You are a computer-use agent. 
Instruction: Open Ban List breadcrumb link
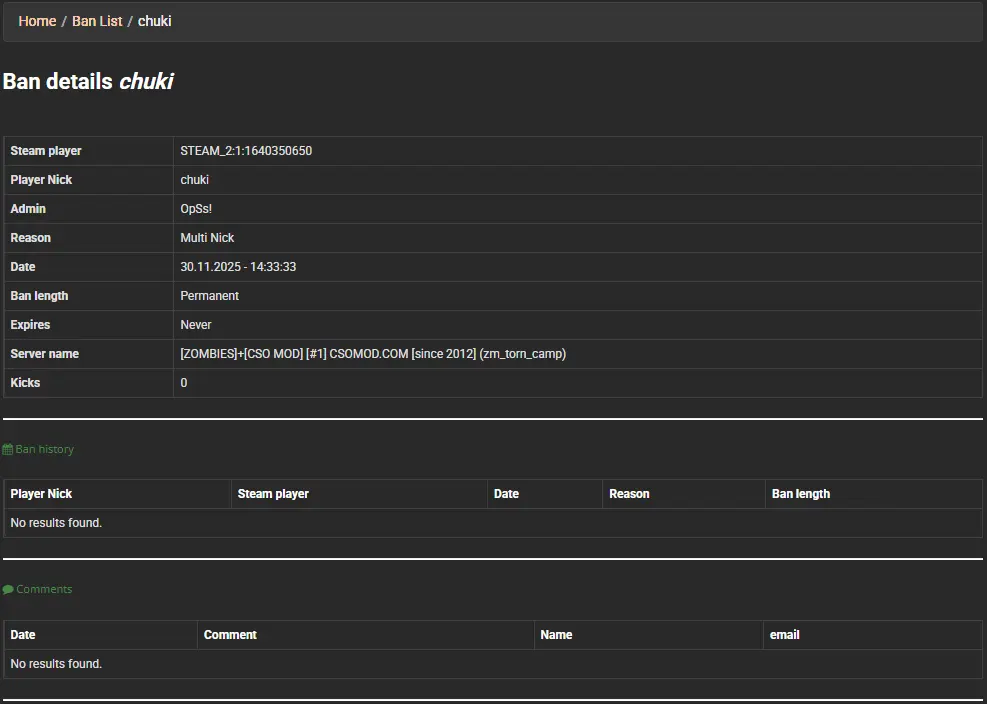click(x=97, y=21)
